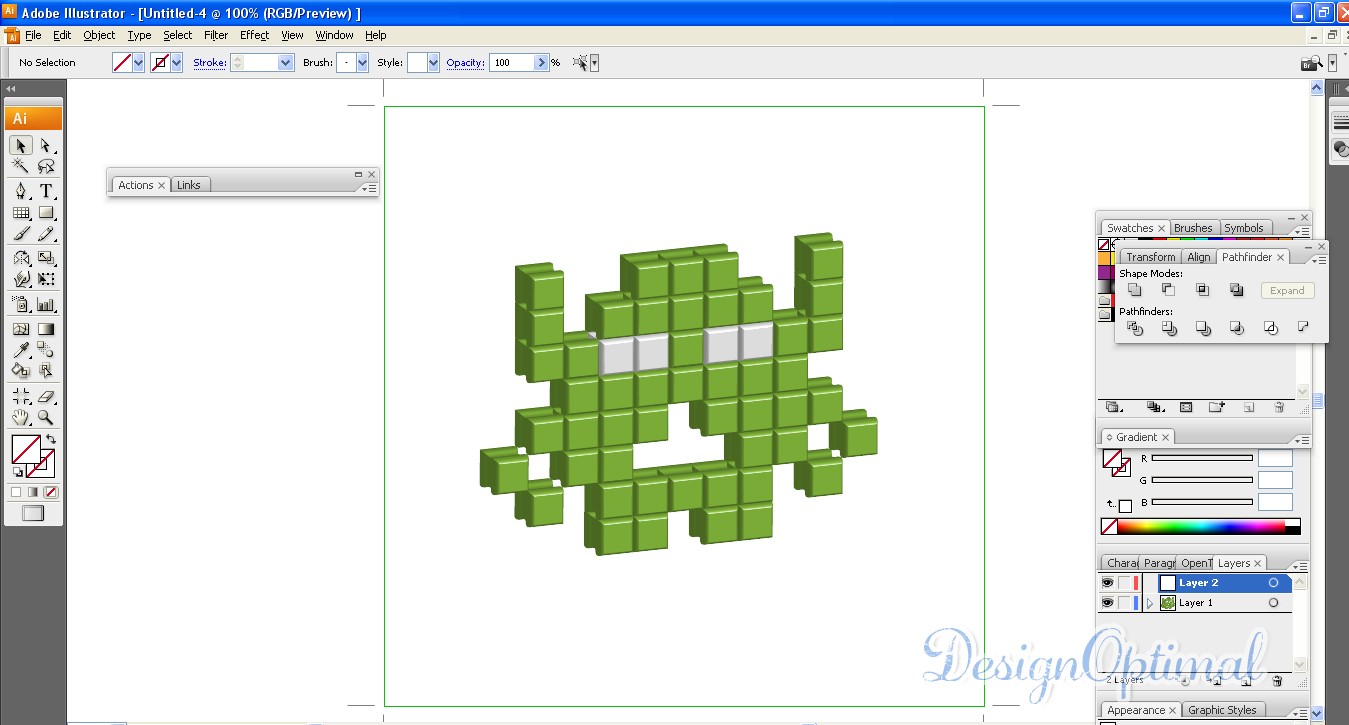Screen dimensions: 1349x725
Task: Select the Live Paint Selection tool
Action: point(46,370)
